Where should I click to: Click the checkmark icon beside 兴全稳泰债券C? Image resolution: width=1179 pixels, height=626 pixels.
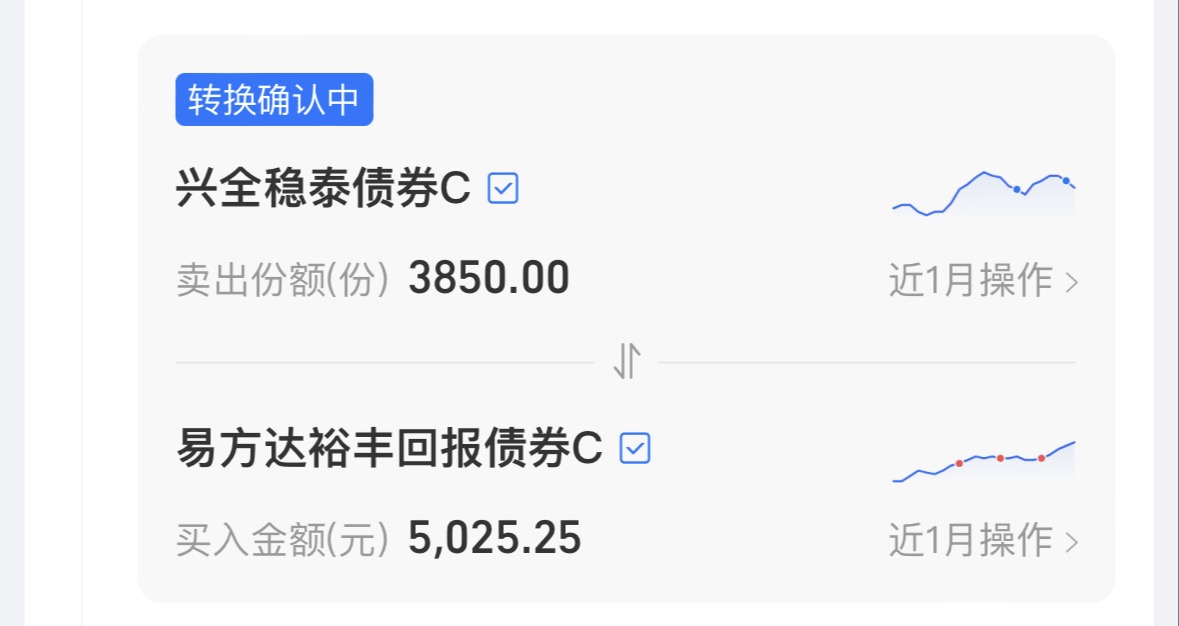(503, 188)
